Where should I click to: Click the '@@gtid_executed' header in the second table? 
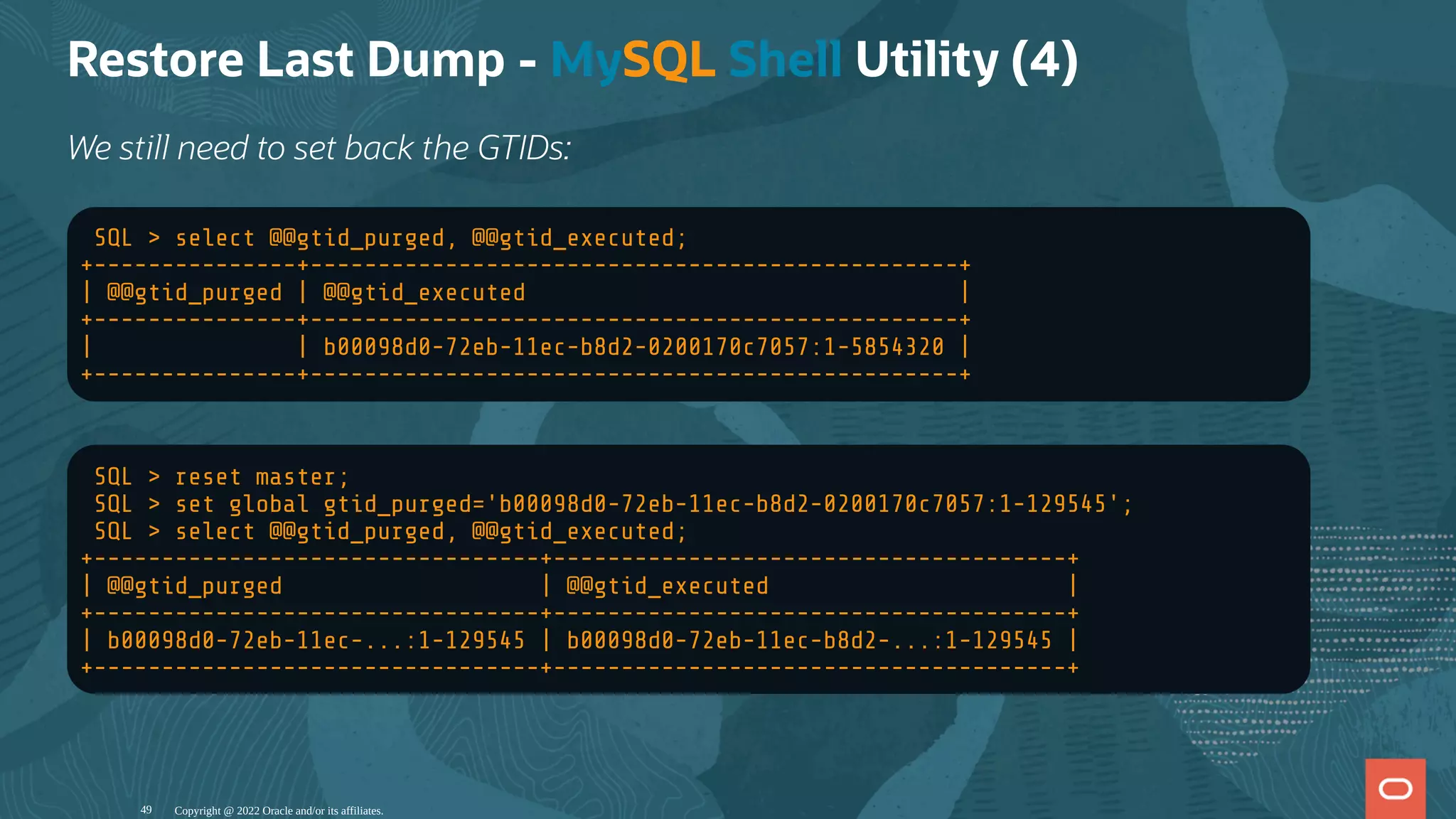point(668,587)
